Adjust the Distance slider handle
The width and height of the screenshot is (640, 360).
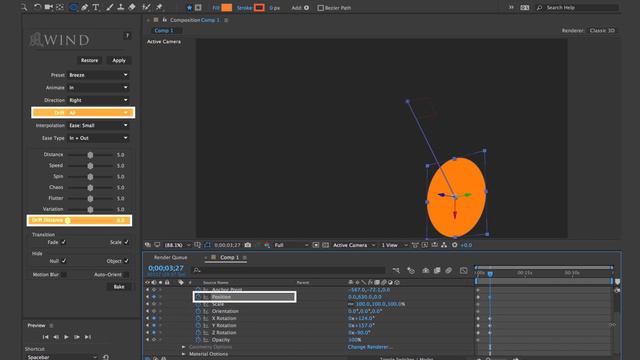pos(90,155)
